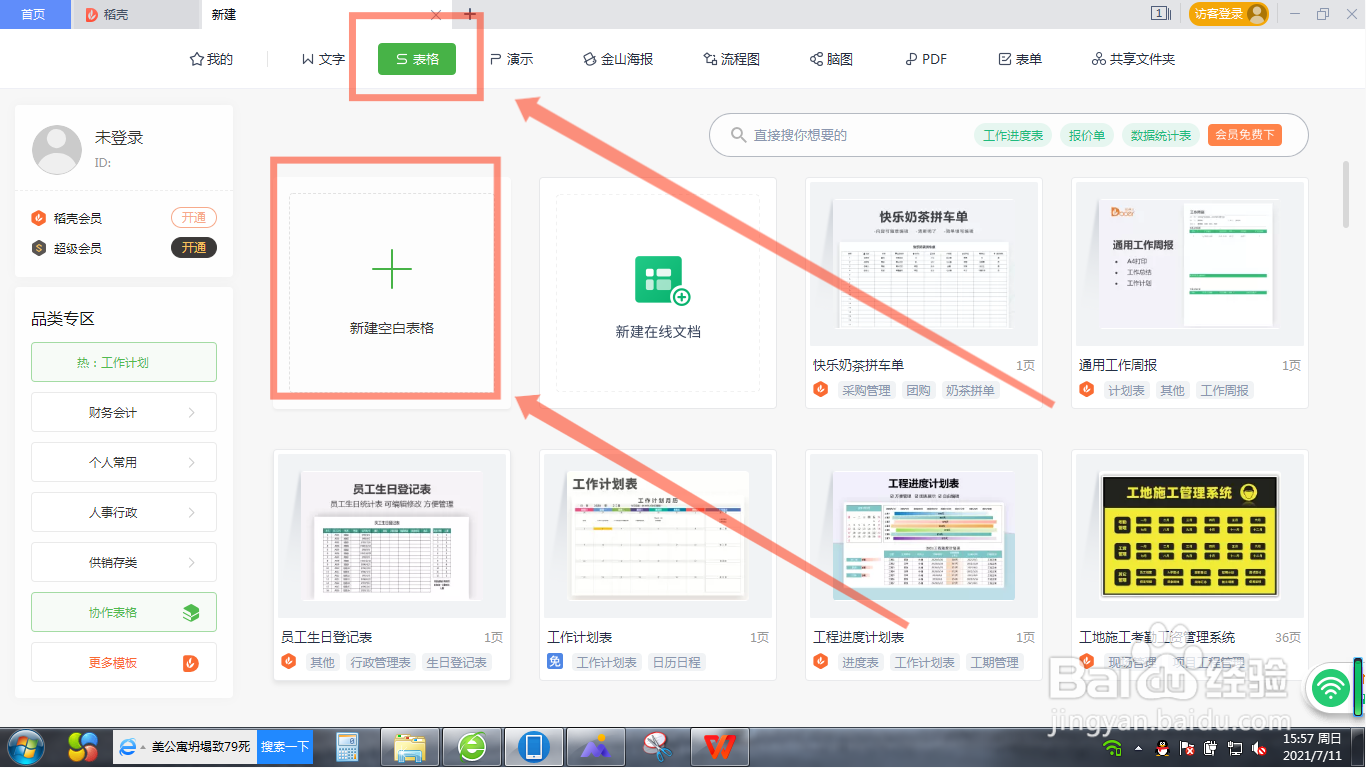Open 快乐奶茶拼车单 template thumbnail
The height and width of the screenshot is (768, 1366).
pos(924,264)
